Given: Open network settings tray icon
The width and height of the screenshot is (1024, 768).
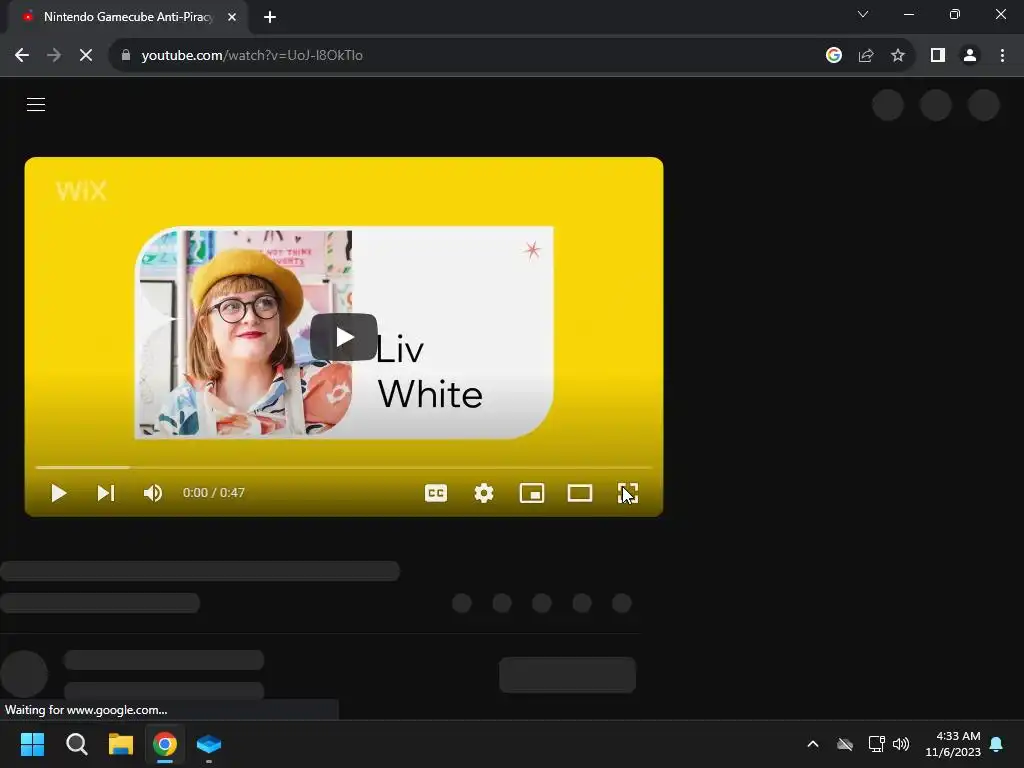Looking at the screenshot, I should point(876,744).
